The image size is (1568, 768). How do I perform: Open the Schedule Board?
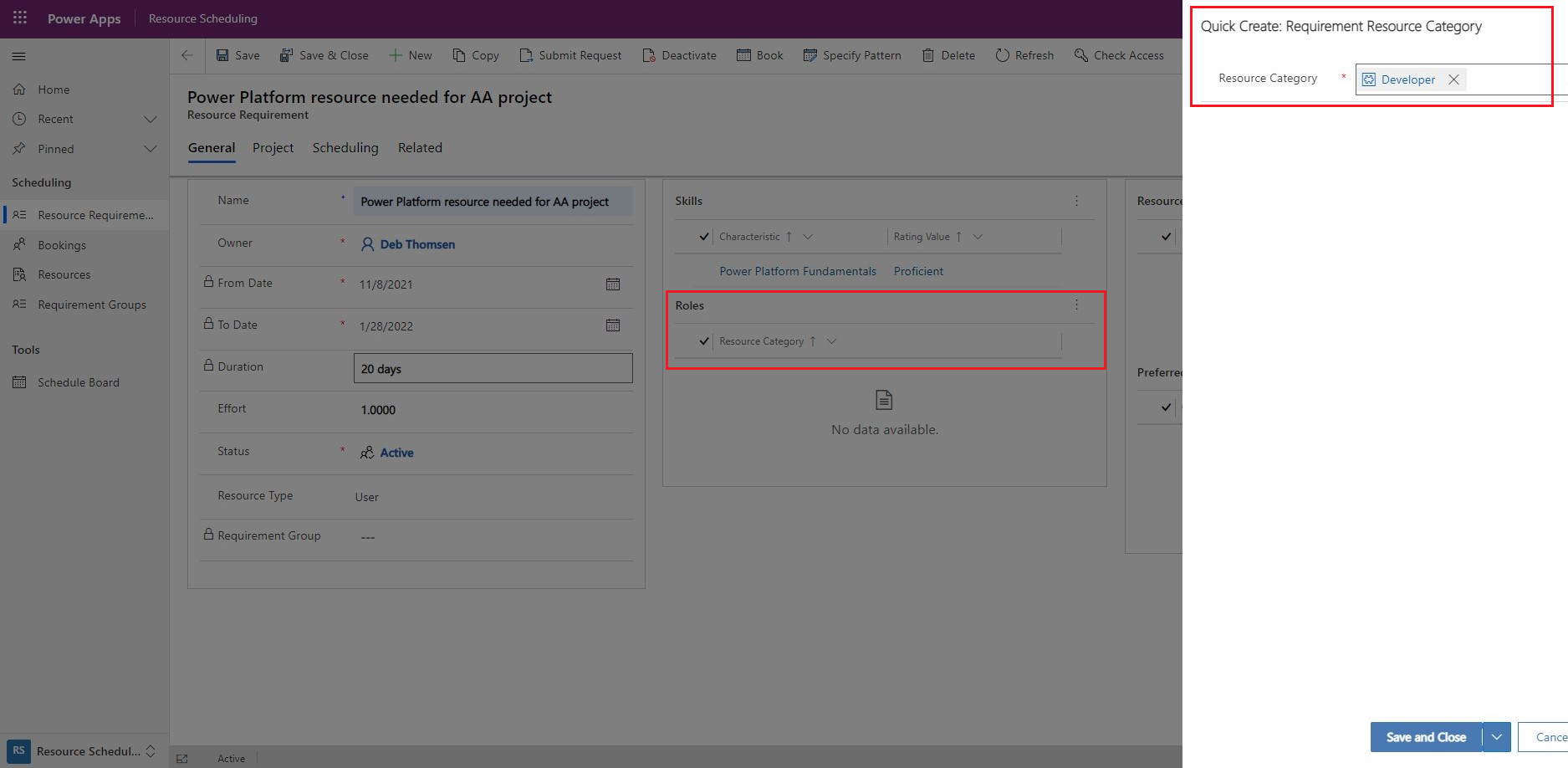tap(79, 382)
